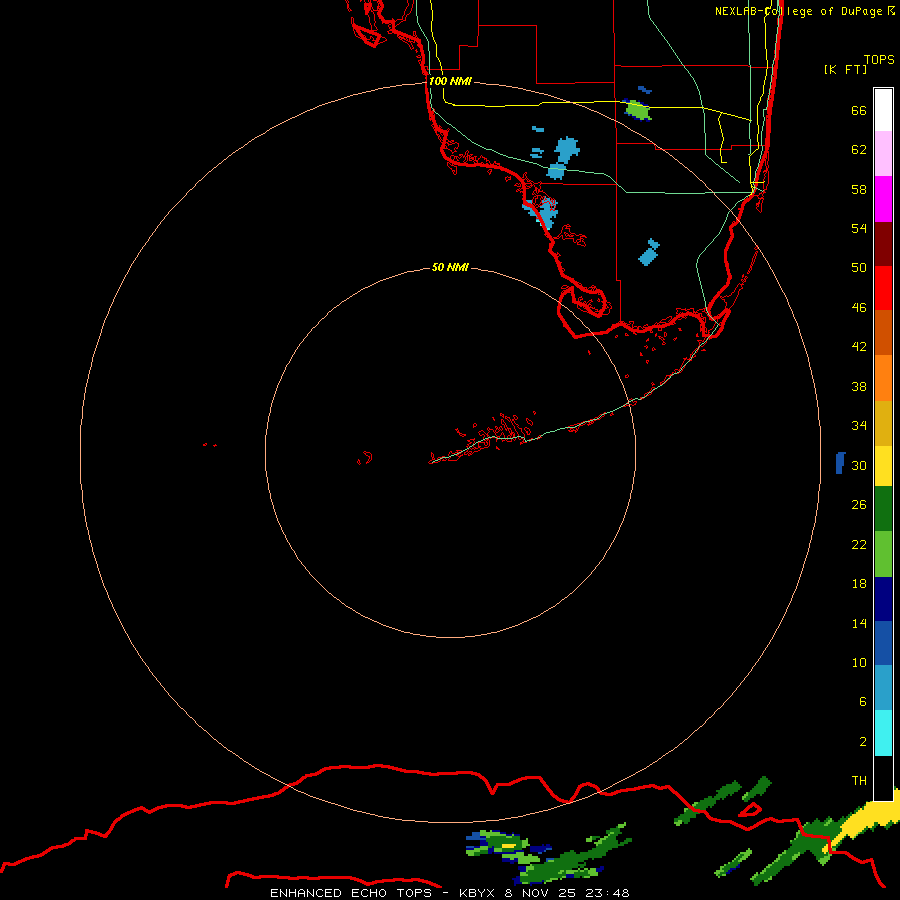Click the legend value 54

(859, 228)
